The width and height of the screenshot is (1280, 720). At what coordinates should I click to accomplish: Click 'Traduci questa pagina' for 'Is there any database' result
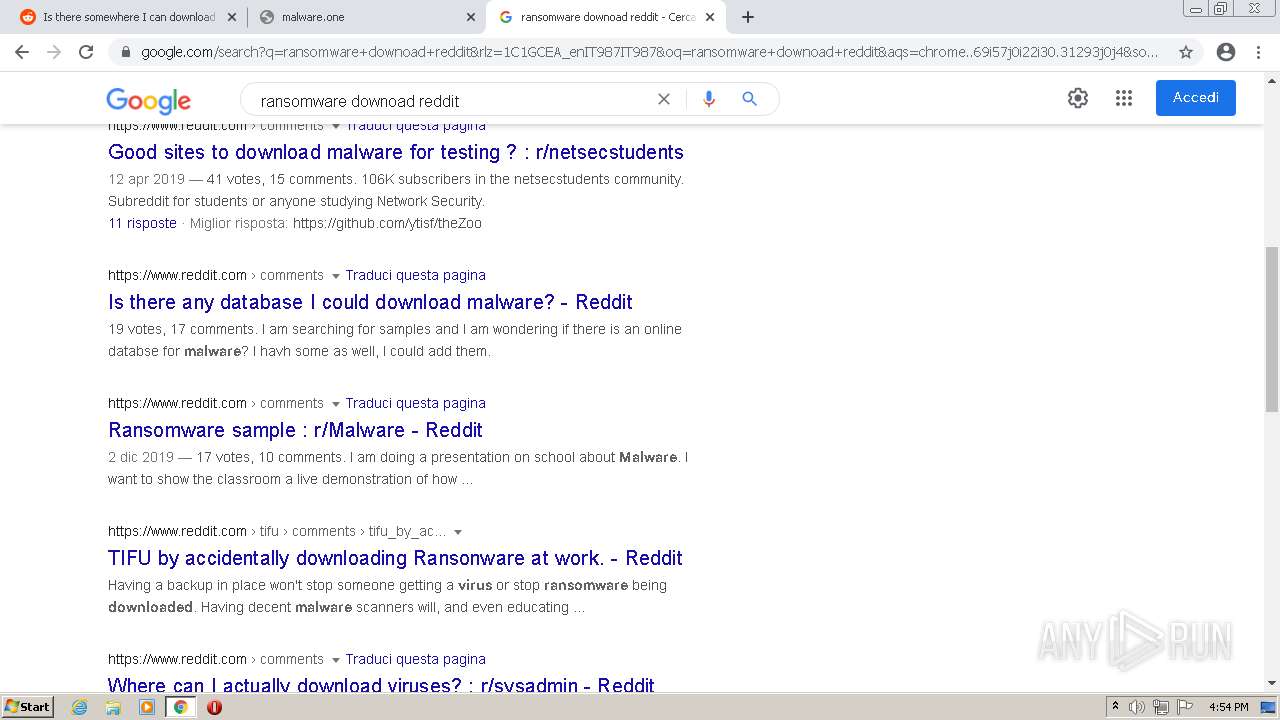tap(415, 275)
